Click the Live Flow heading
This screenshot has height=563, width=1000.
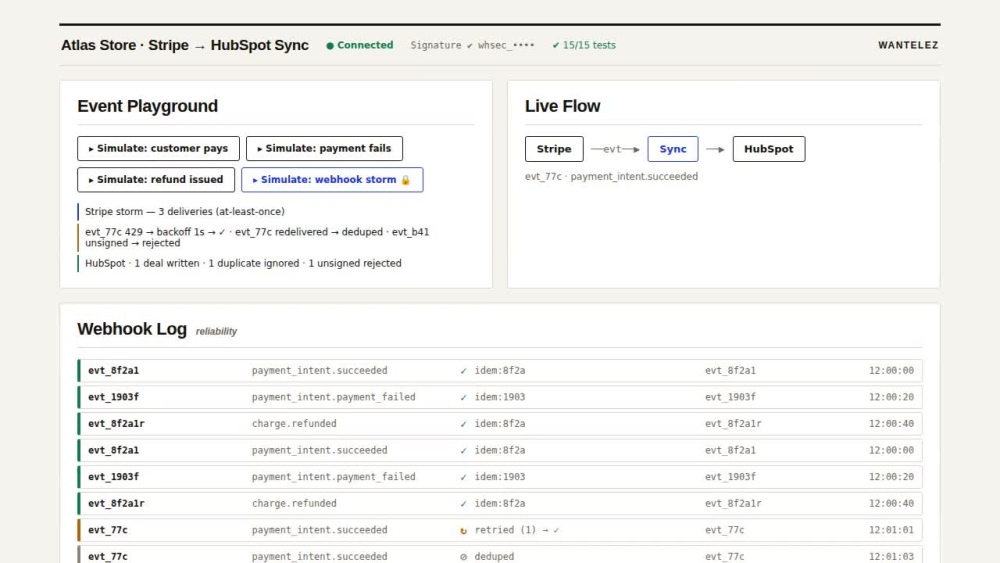click(562, 106)
